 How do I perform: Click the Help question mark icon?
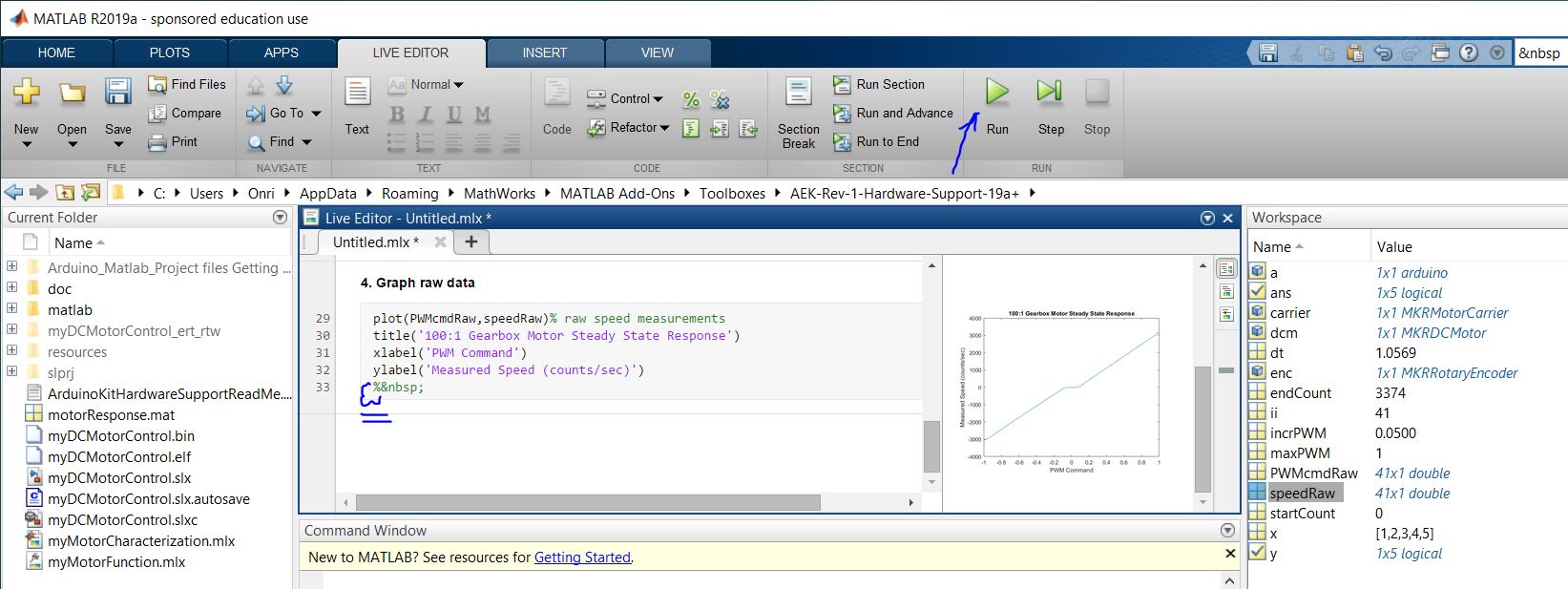coord(1469,53)
